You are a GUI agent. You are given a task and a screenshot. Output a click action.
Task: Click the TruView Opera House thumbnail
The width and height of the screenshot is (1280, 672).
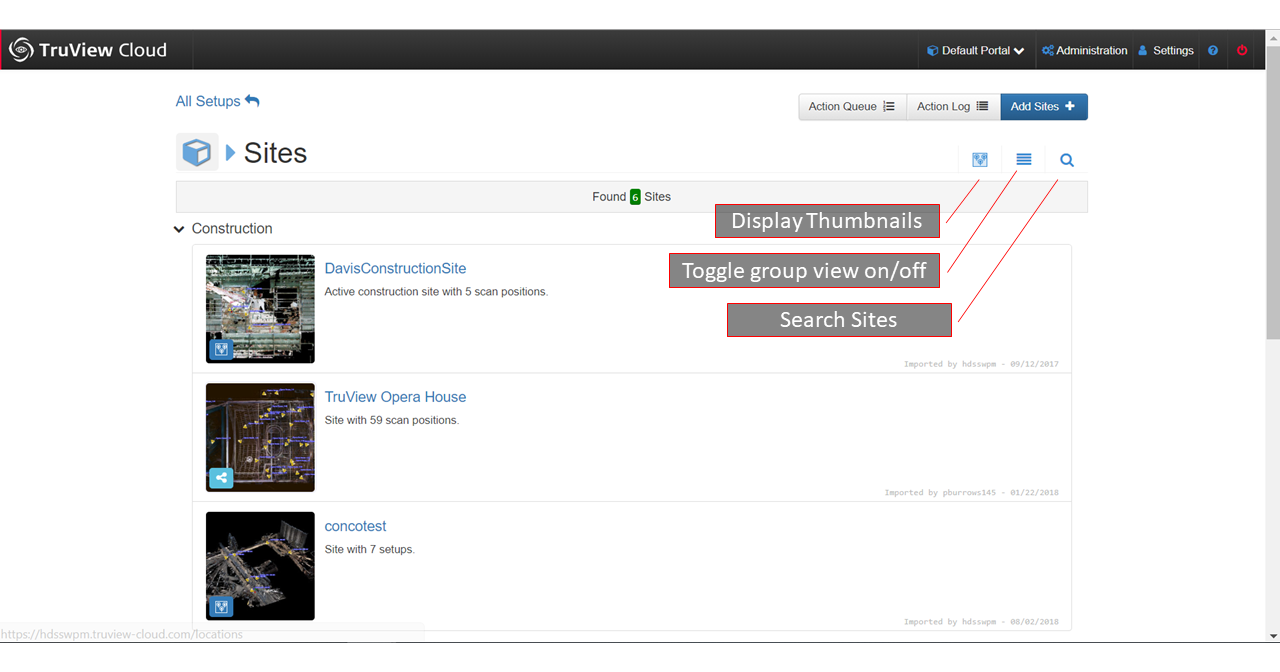tap(260, 437)
